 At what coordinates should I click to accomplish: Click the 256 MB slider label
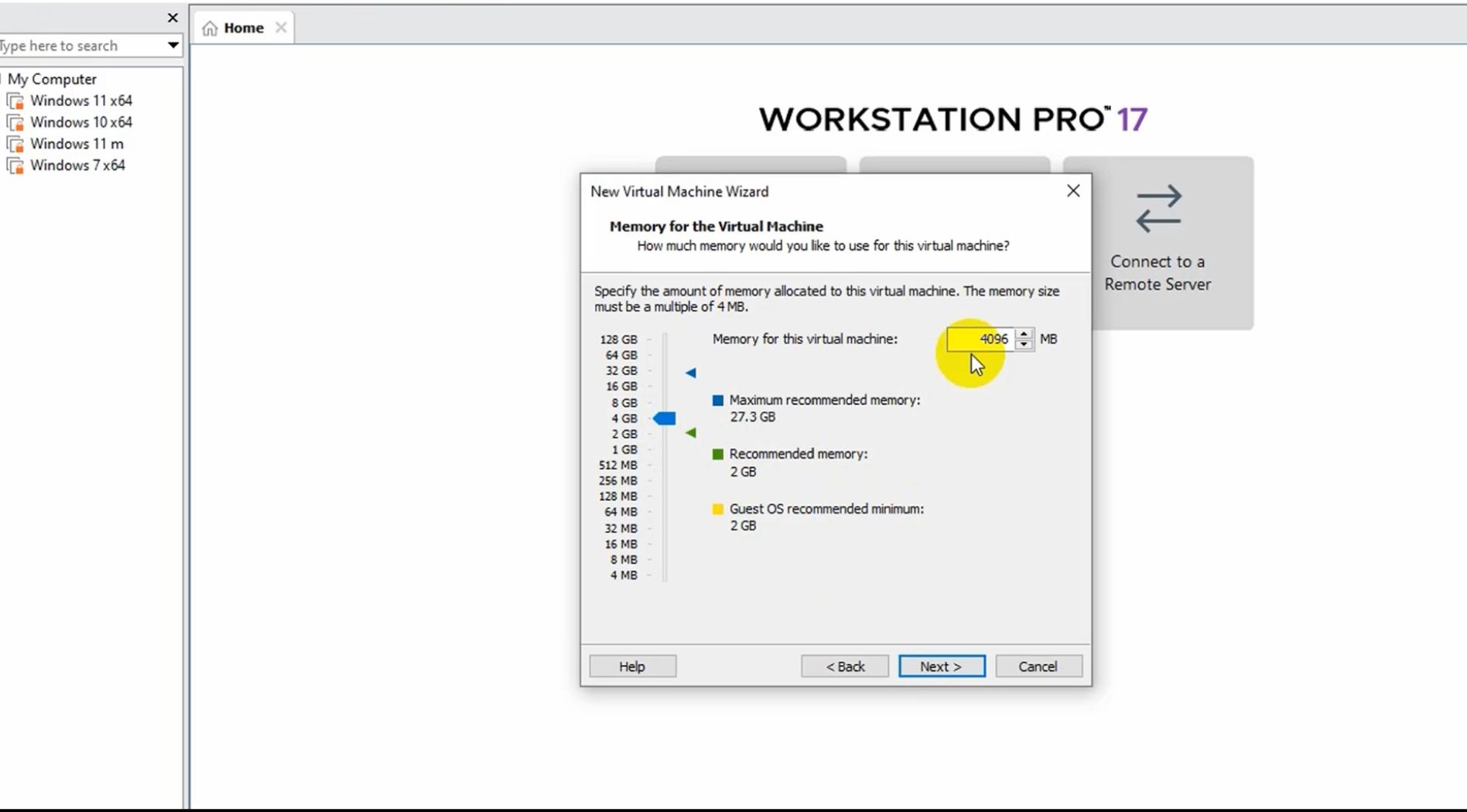tap(617, 480)
